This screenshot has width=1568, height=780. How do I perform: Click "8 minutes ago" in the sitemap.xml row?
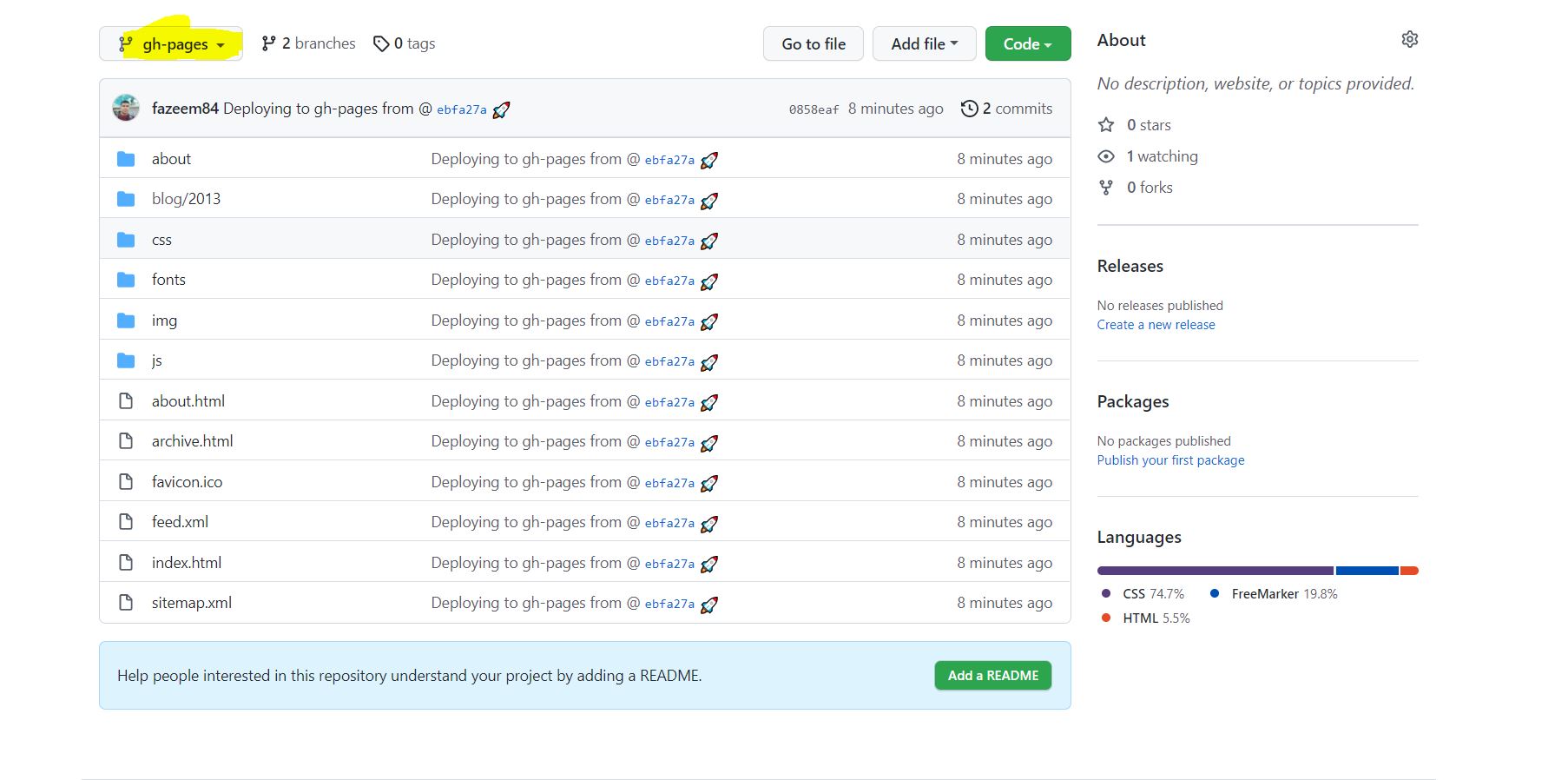1005,603
